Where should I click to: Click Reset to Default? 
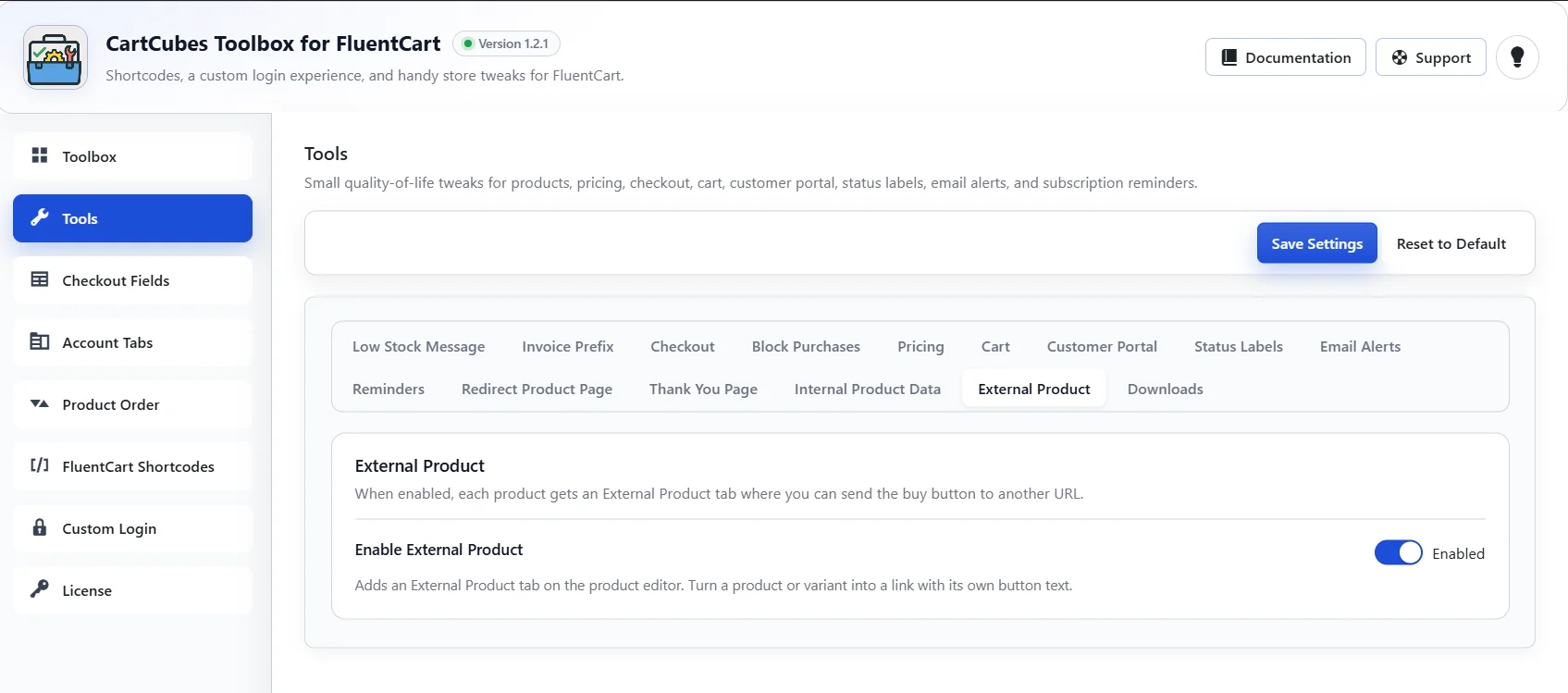point(1451,243)
